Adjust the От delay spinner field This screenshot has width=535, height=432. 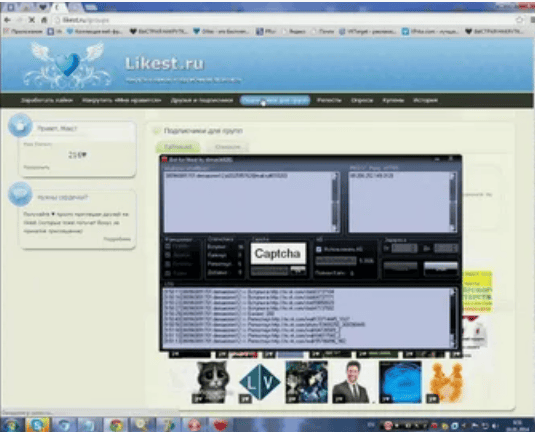(404, 248)
